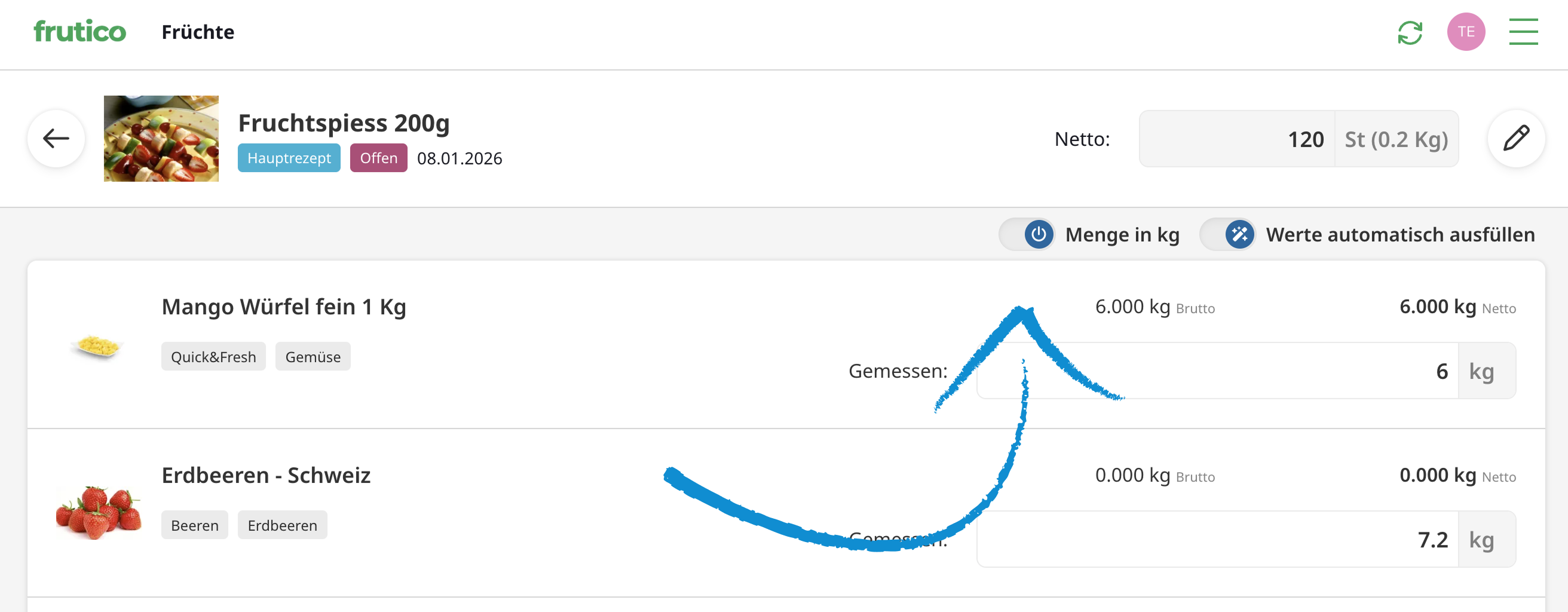This screenshot has width=1568, height=612.
Task: Open the Fruchtspiess recipe photo
Action: pyautogui.click(x=161, y=139)
